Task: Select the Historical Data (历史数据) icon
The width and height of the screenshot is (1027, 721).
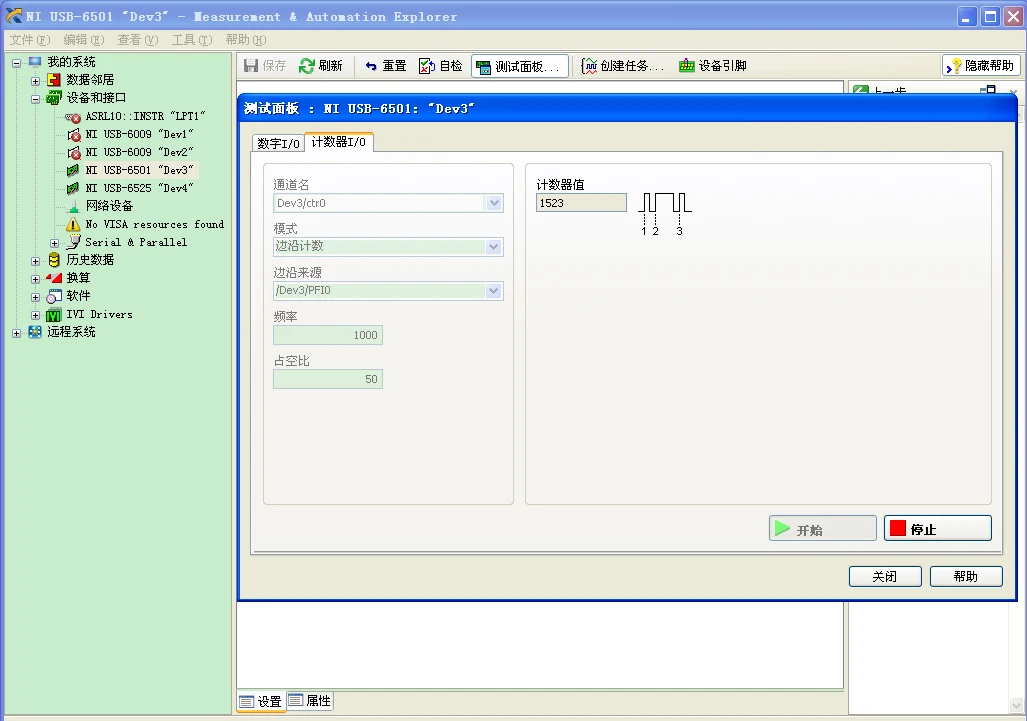Action: (x=54, y=261)
